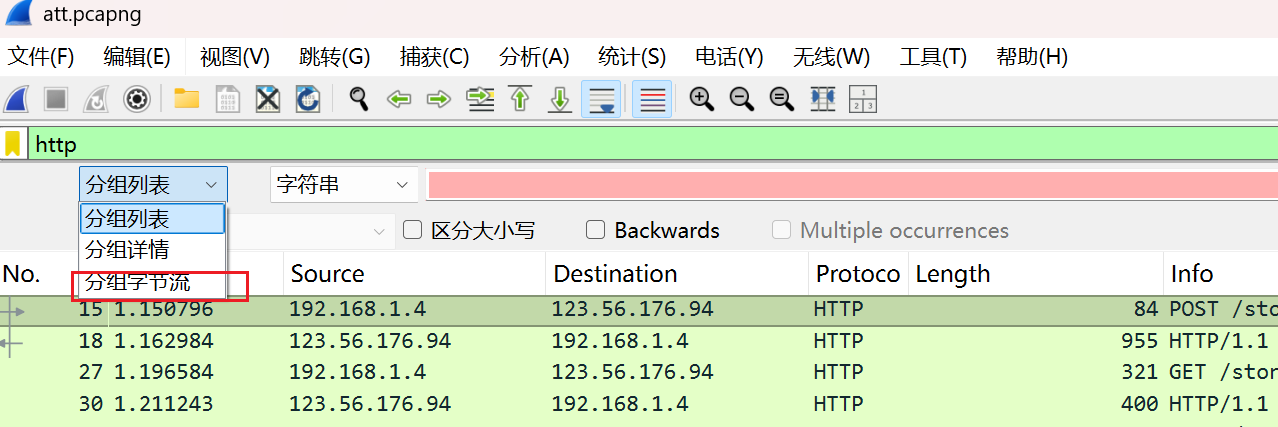Open the 视图(V) menu
This screenshot has width=1278, height=427.
[235, 57]
